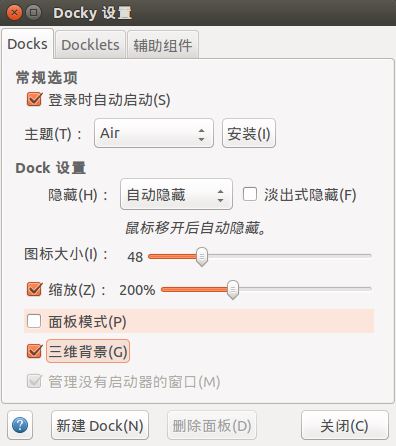Uncheck the 缩放(Z) zoom checkbox
The height and width of the screenshot is (446, 396).
(34, 289)
